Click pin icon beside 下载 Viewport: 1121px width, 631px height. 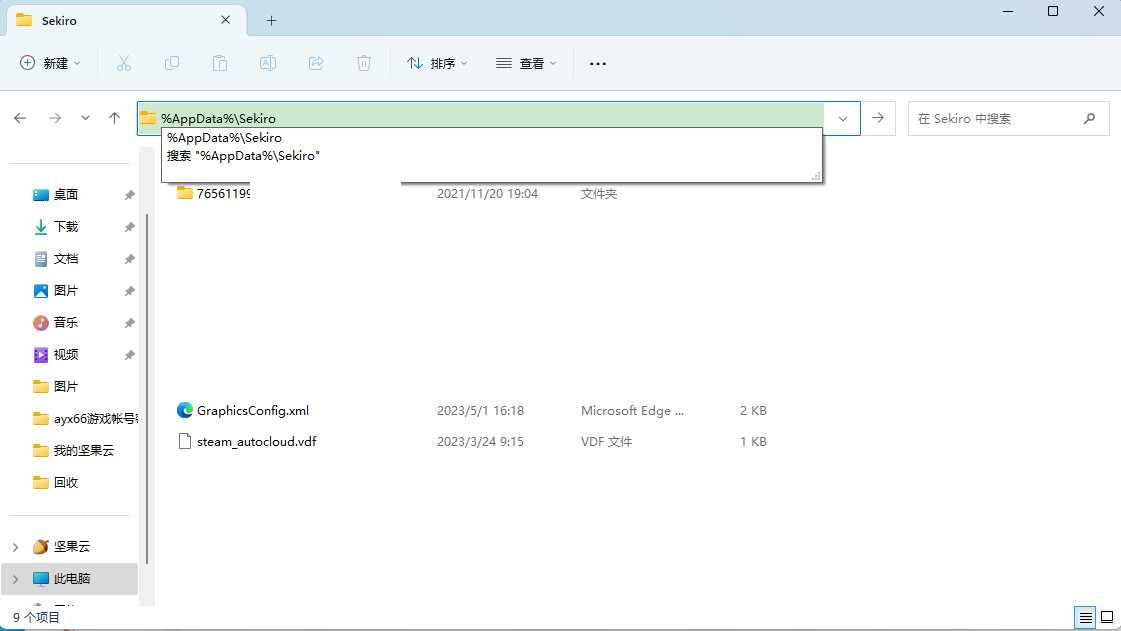coord(129,227)
